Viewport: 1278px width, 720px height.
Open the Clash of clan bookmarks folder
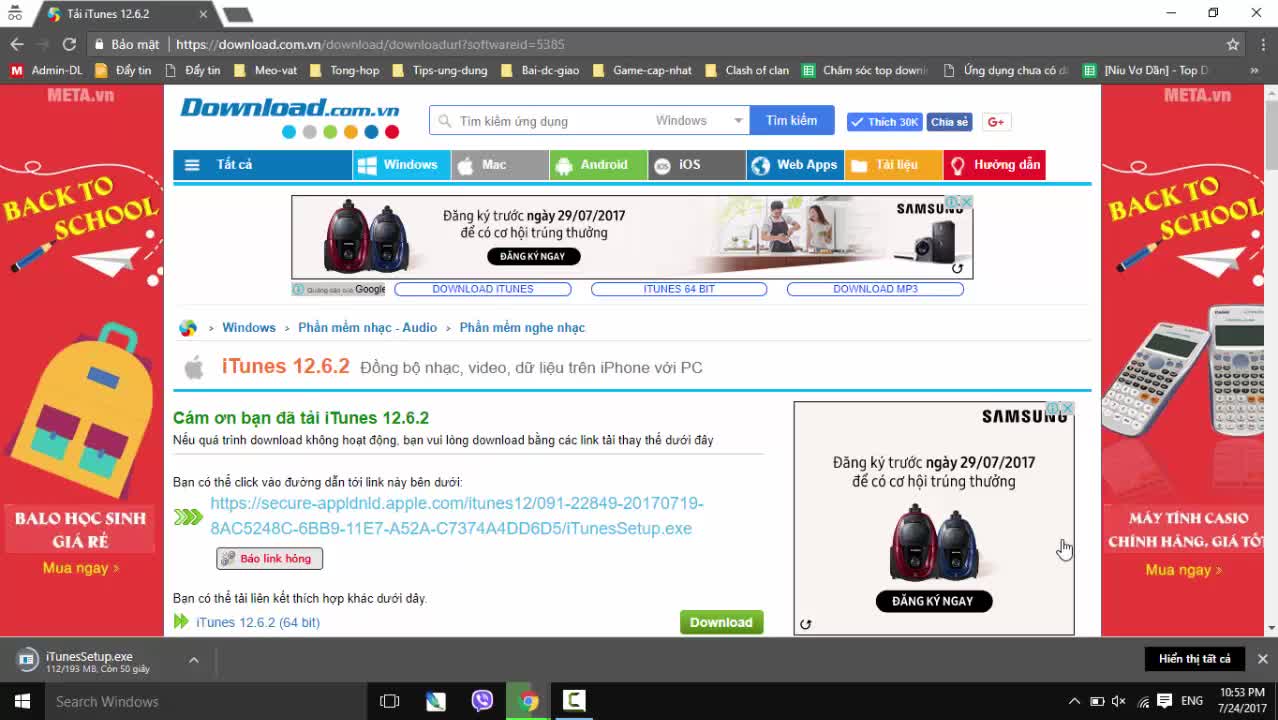747,70
